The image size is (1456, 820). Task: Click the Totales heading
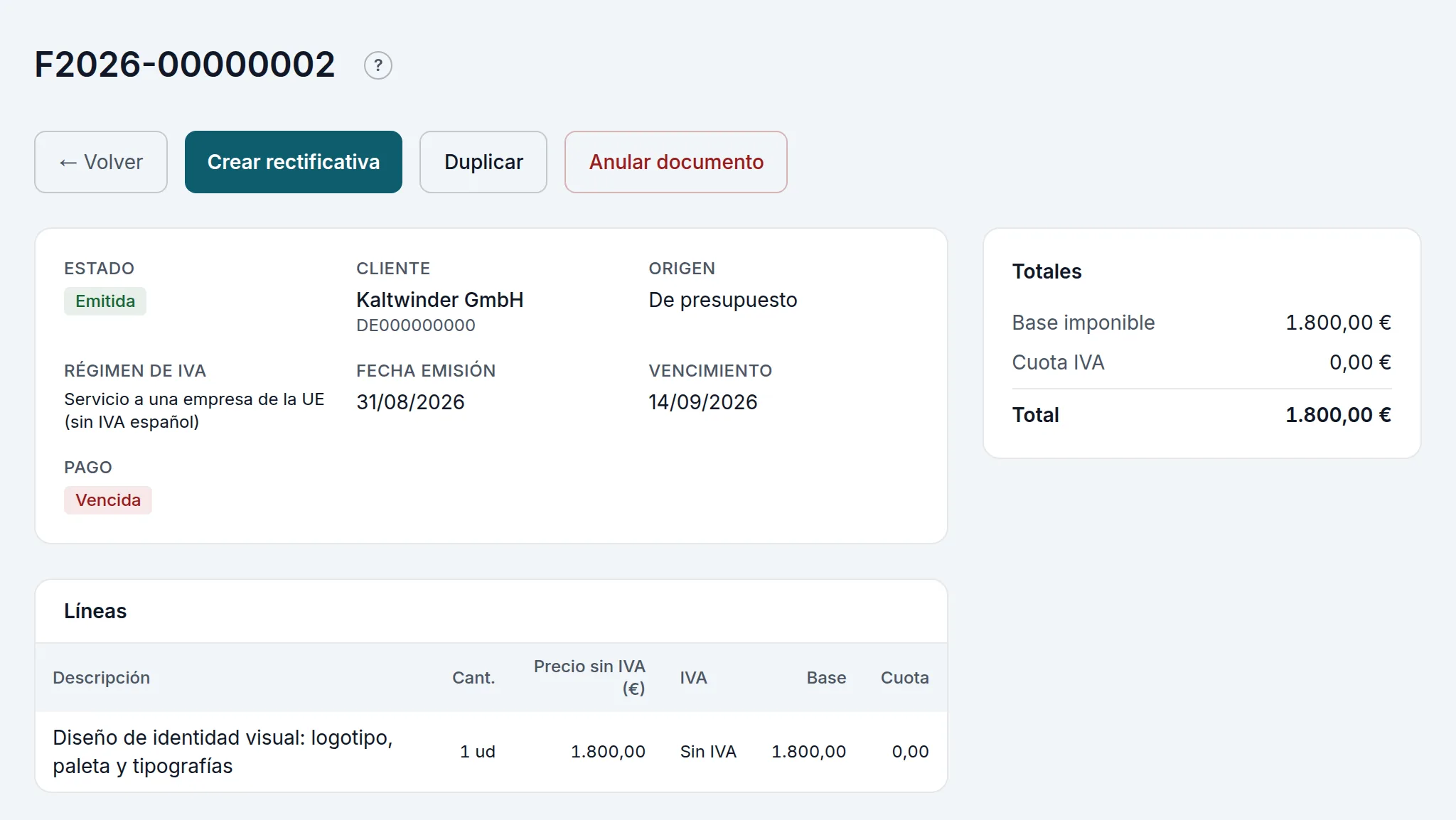[1046, 271]
